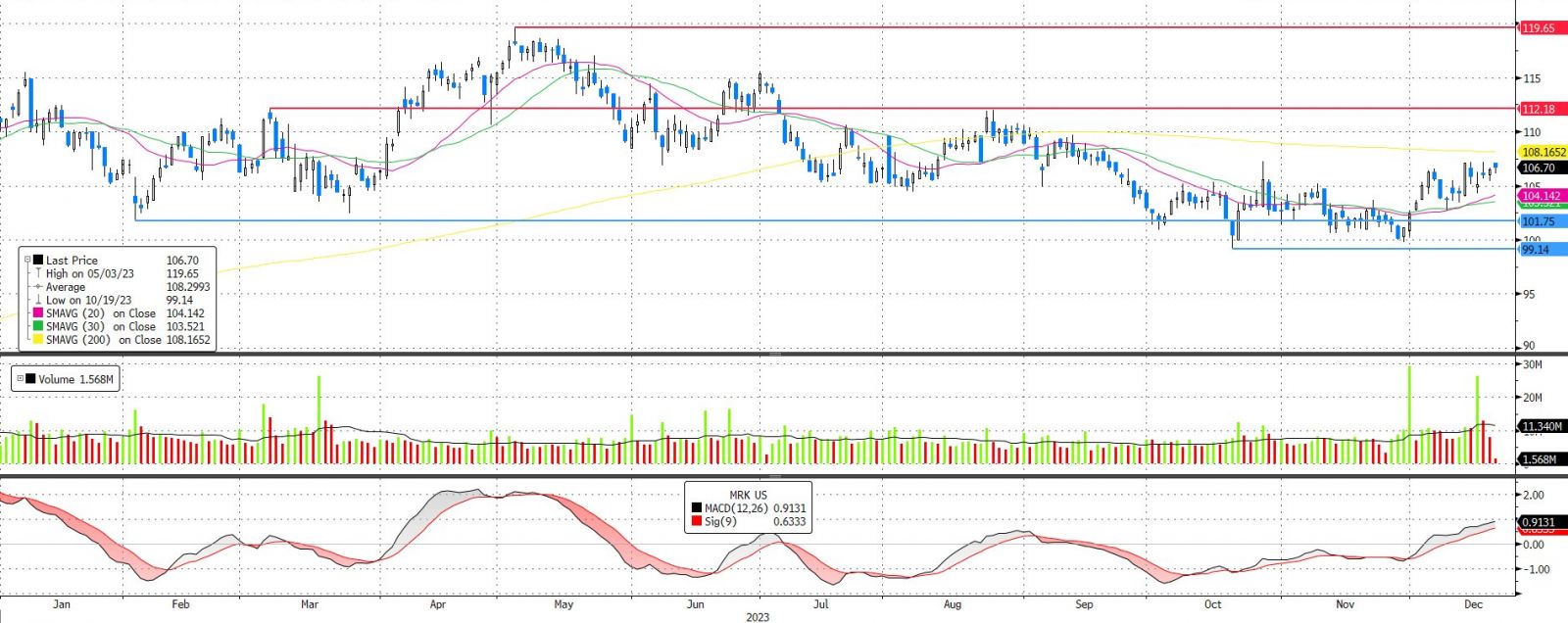Screen dimensions: 1568x623
Task: Click the Oct label on time axis
Action: point(1212,604)
